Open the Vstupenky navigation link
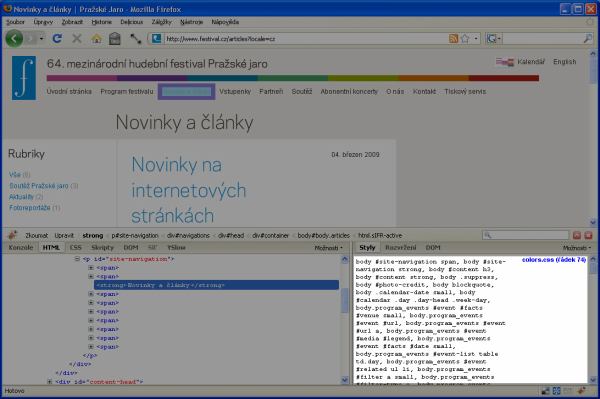The image size is (600, 399). pos(235,91)
